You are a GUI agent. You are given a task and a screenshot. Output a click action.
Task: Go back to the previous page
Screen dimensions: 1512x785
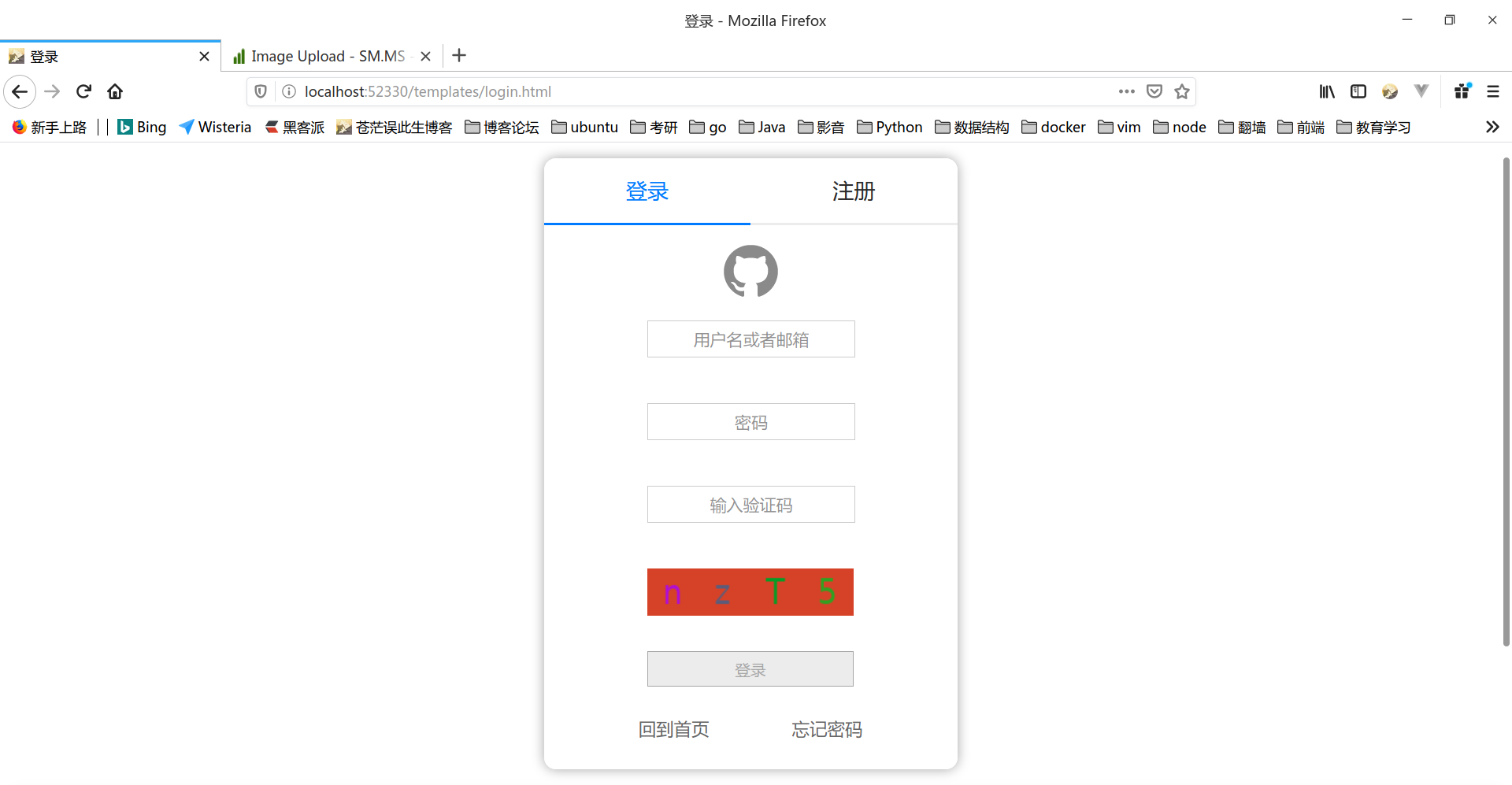tap(20, 91)
